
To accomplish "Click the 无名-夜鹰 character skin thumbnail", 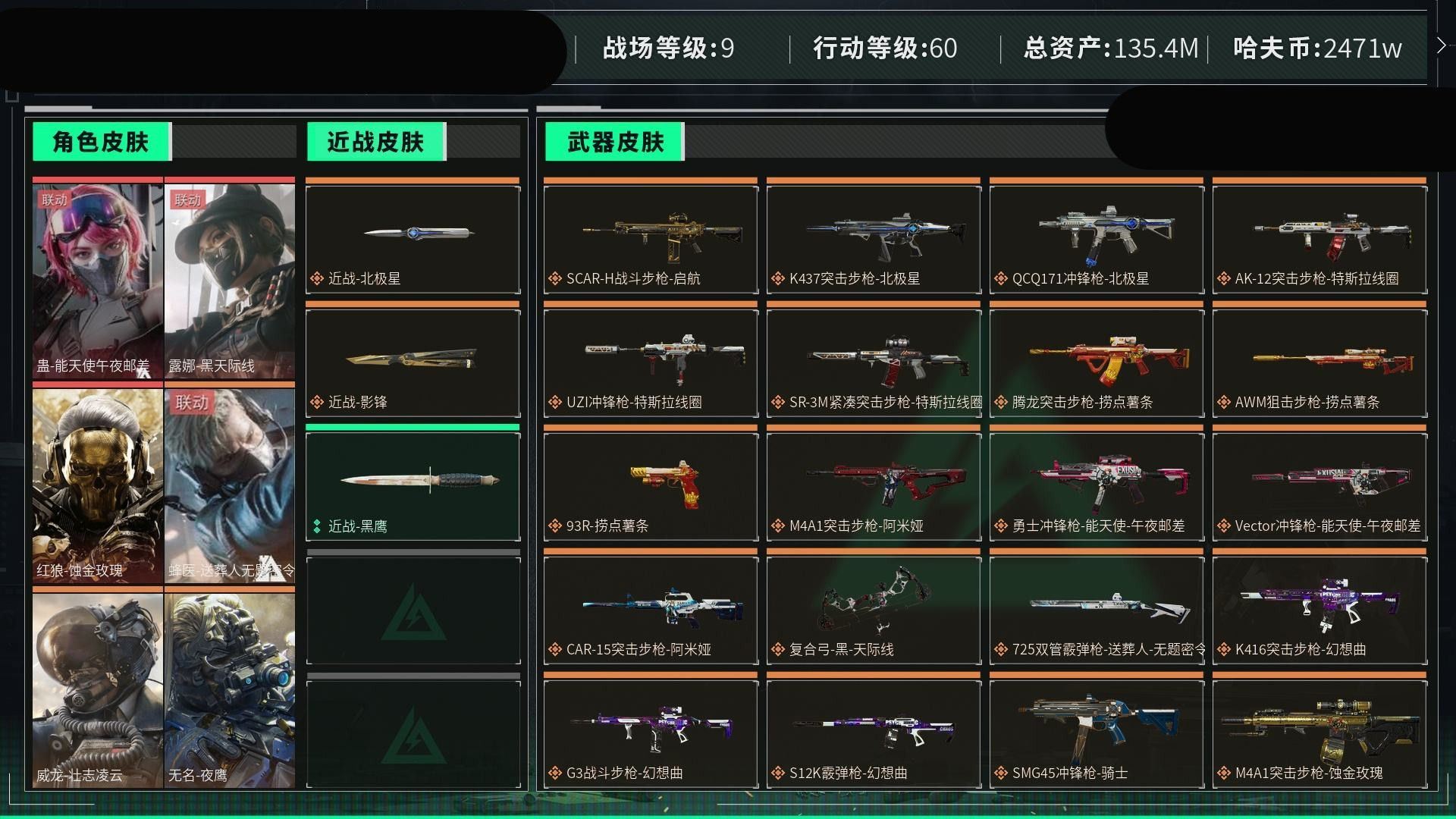I will (230, 690).
